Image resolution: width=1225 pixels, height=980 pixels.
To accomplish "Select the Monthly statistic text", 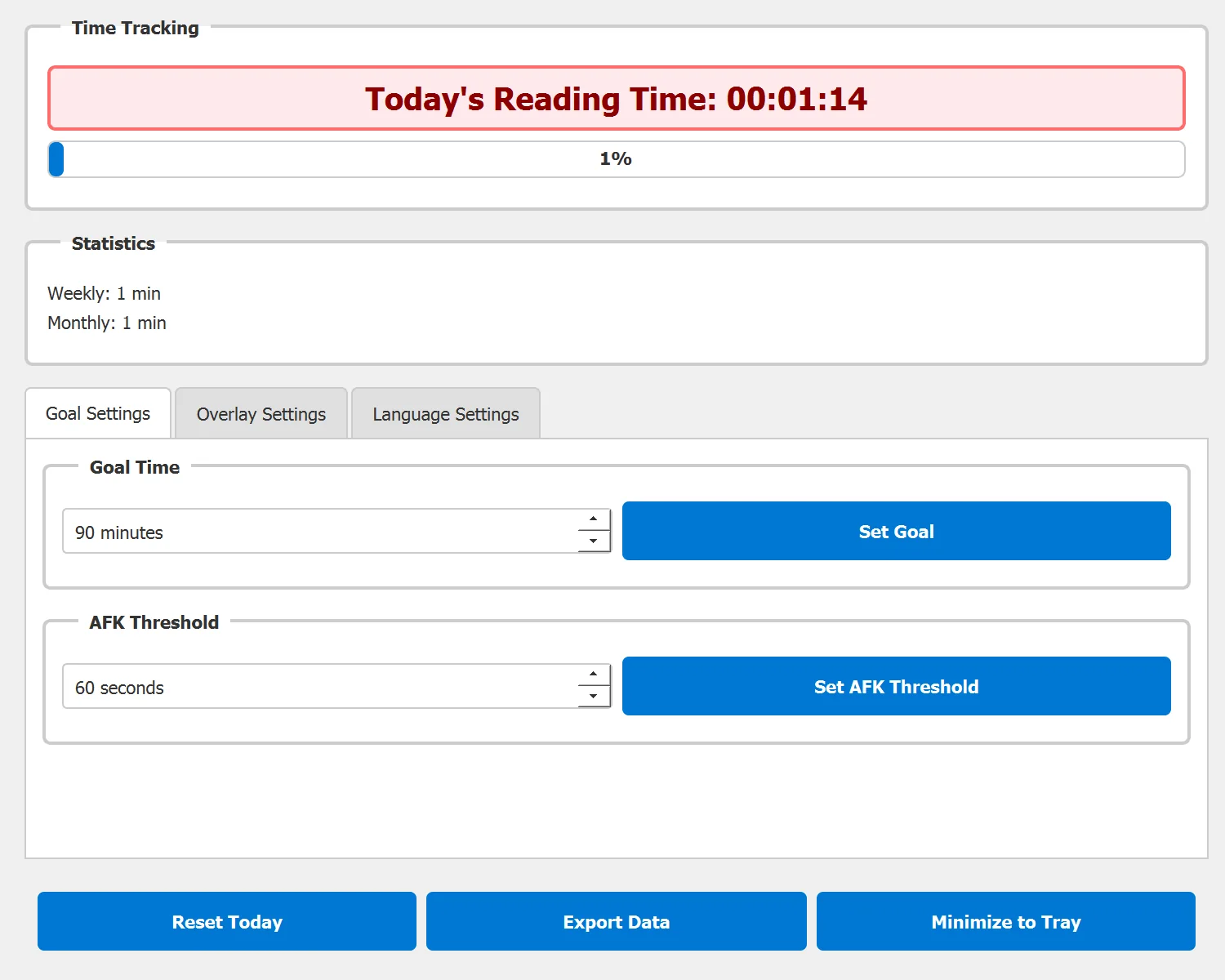I will tap(106, 323).
